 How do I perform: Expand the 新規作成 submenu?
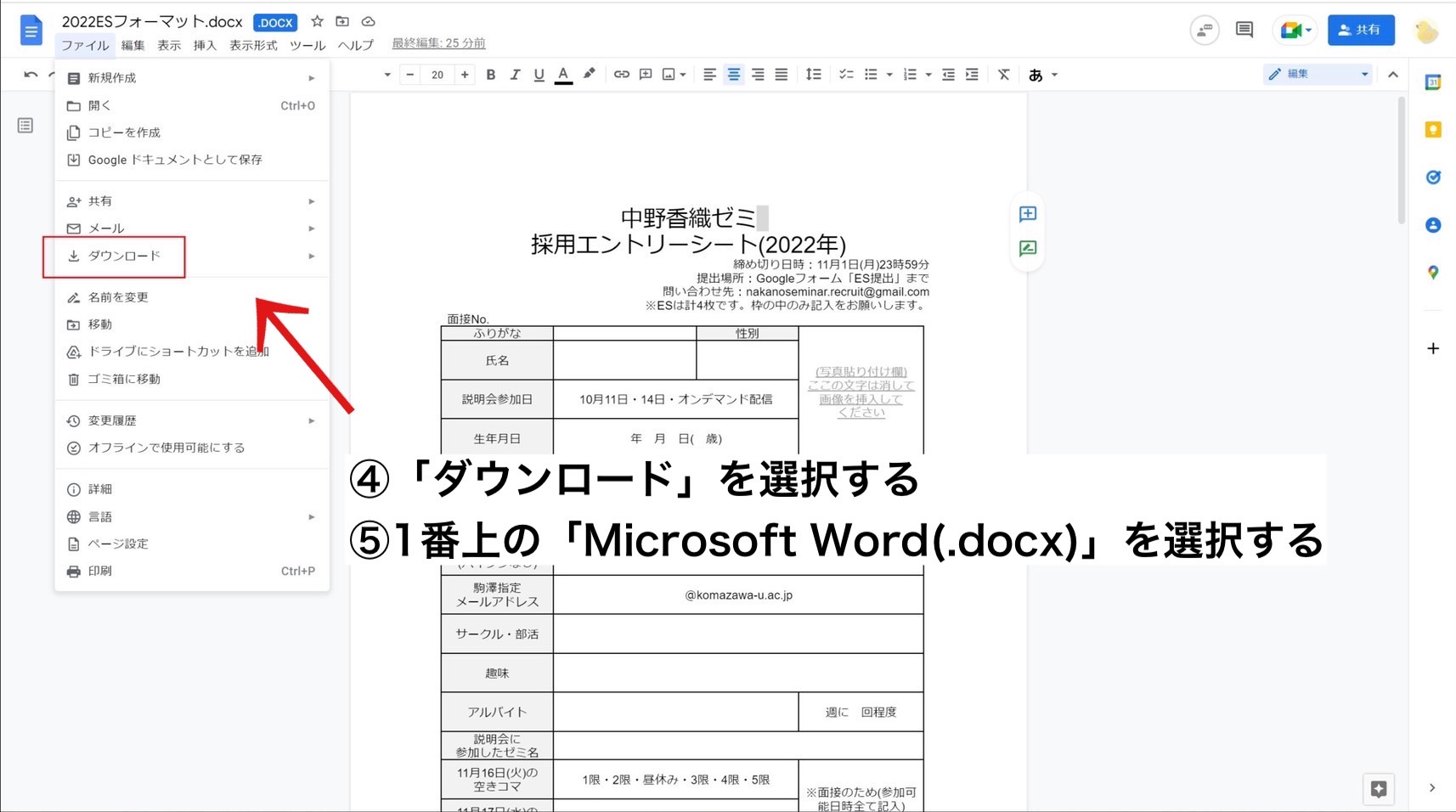pyautogui.click(x=192, y=78)
